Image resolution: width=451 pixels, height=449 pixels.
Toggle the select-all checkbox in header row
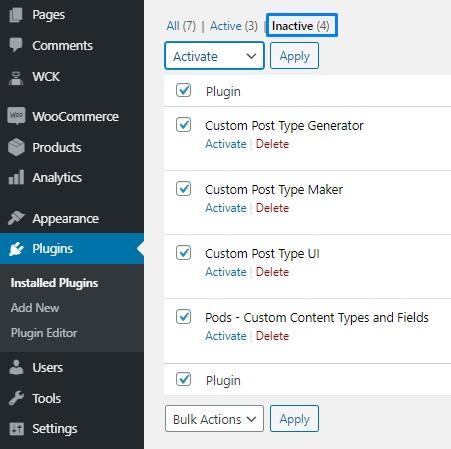183,90
